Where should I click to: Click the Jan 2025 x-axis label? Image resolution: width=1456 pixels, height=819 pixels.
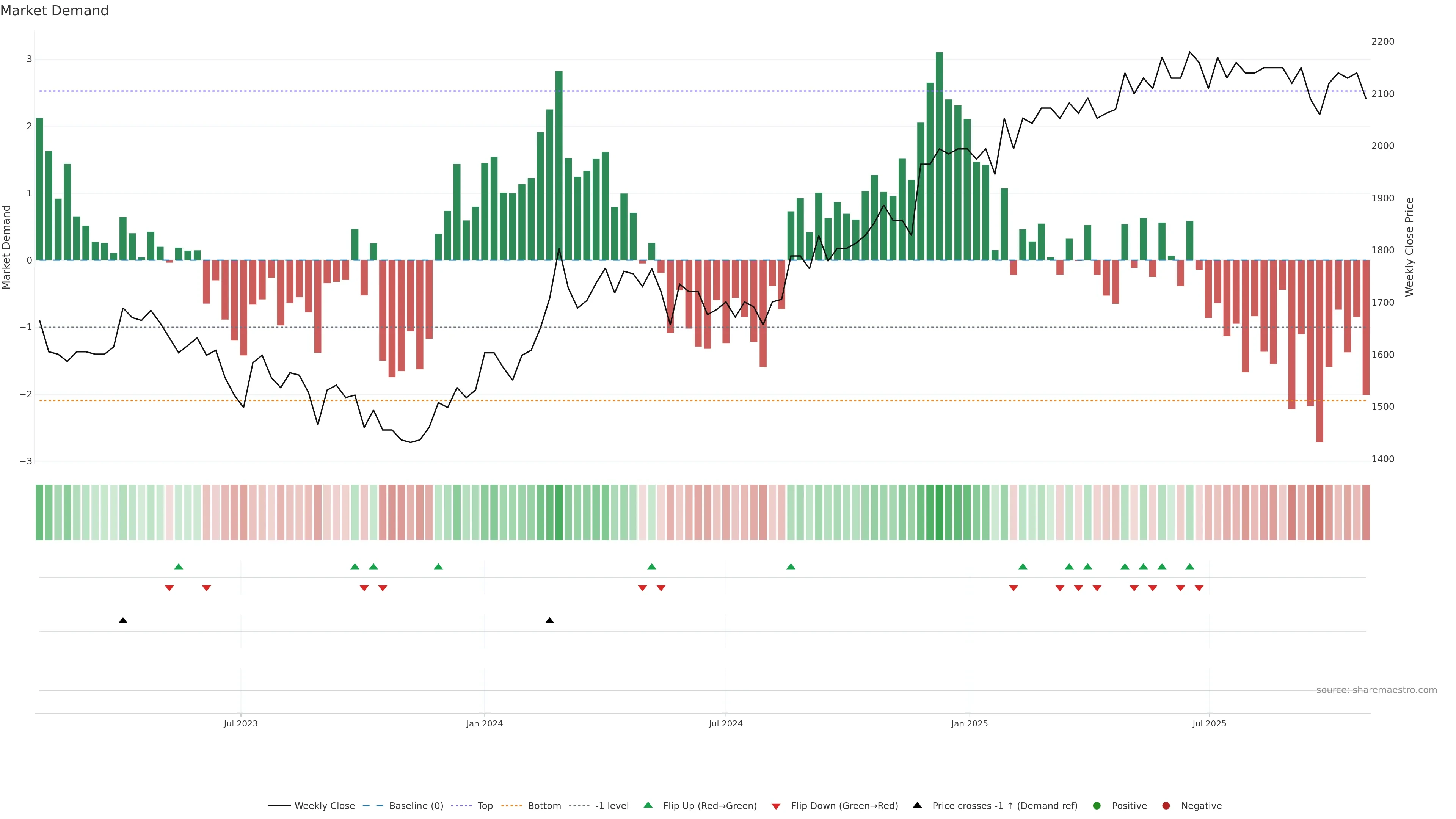pyautogui.click(x=970, y=723)
